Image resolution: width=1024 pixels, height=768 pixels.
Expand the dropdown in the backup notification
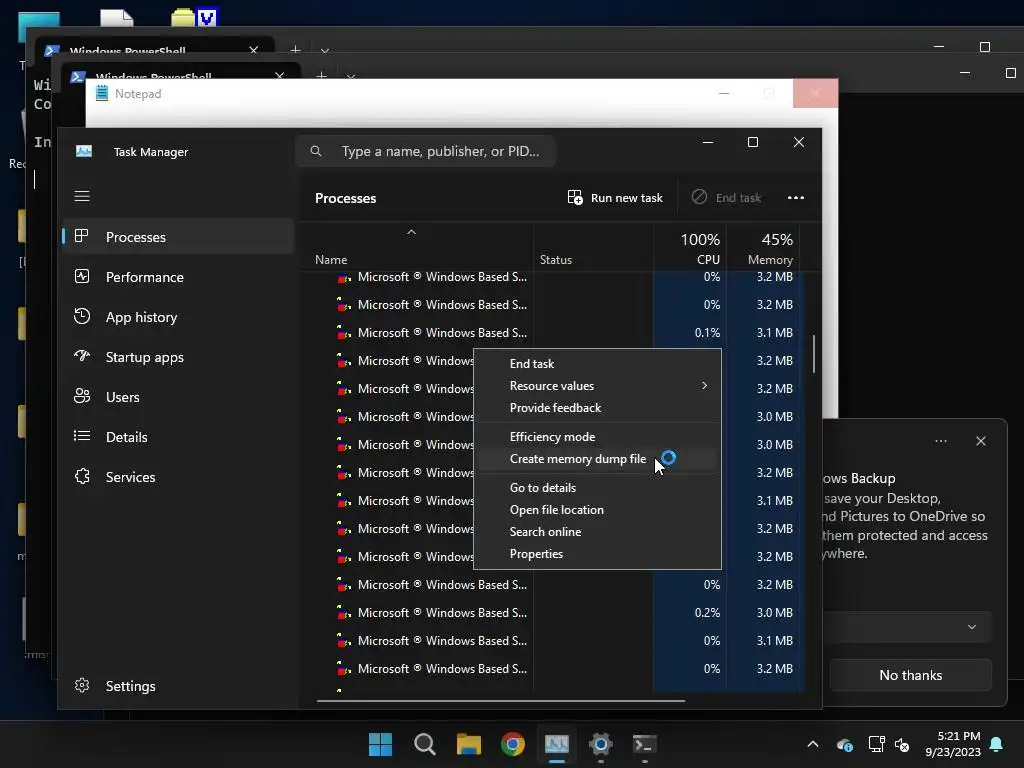[972, 627]
